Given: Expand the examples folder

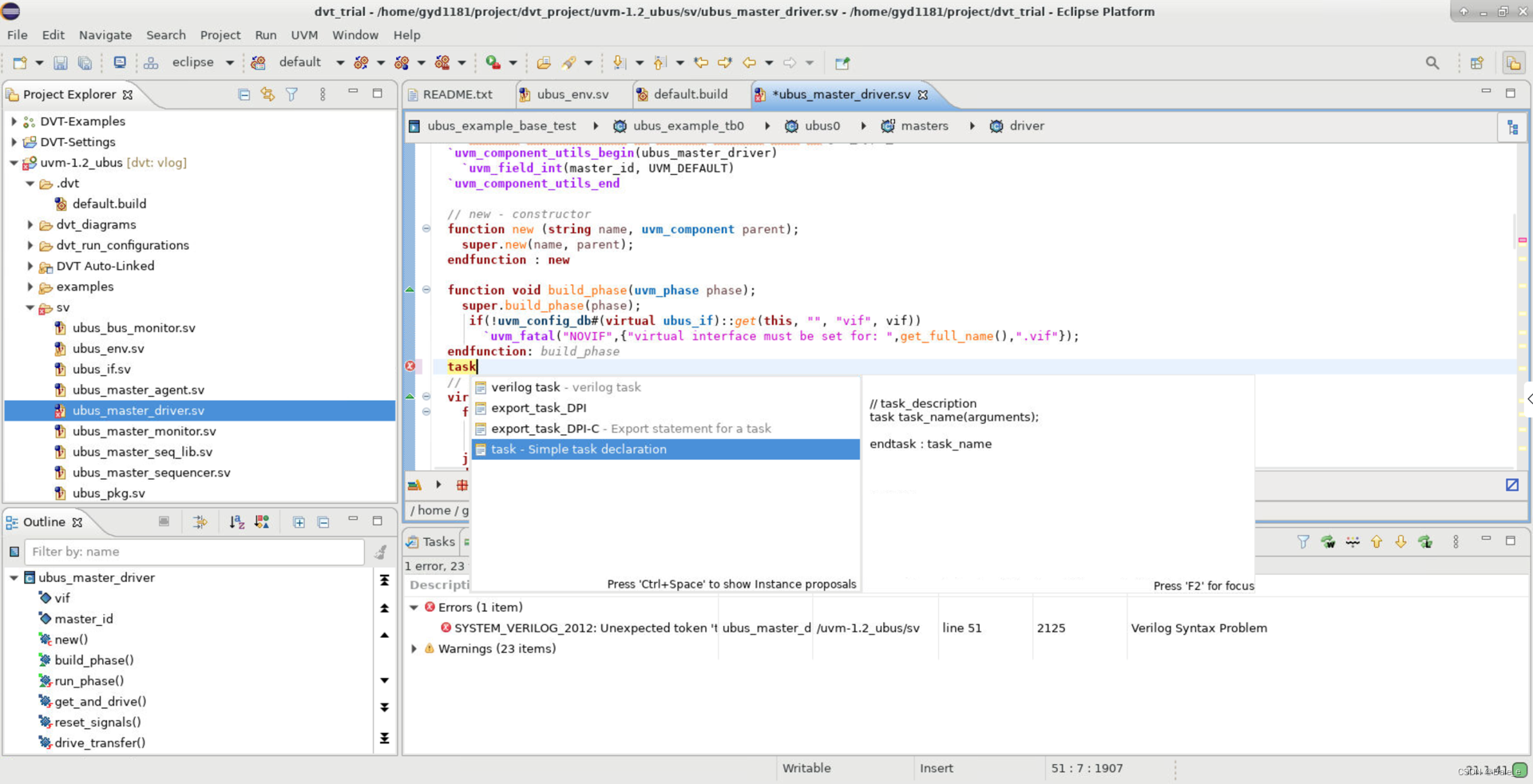Looking at the screenshot, I should (x=30, y=287).
